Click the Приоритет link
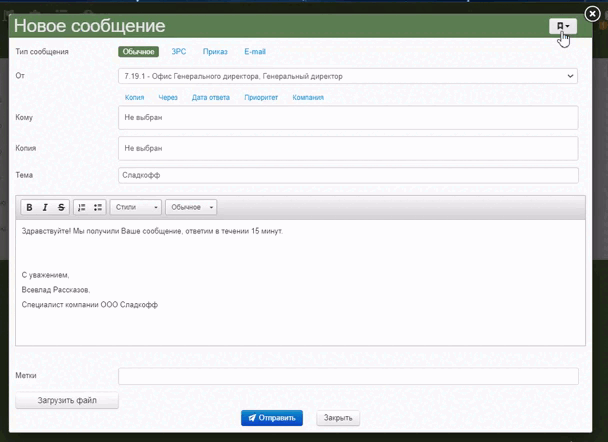608x442 pixels. click(261, 97)
